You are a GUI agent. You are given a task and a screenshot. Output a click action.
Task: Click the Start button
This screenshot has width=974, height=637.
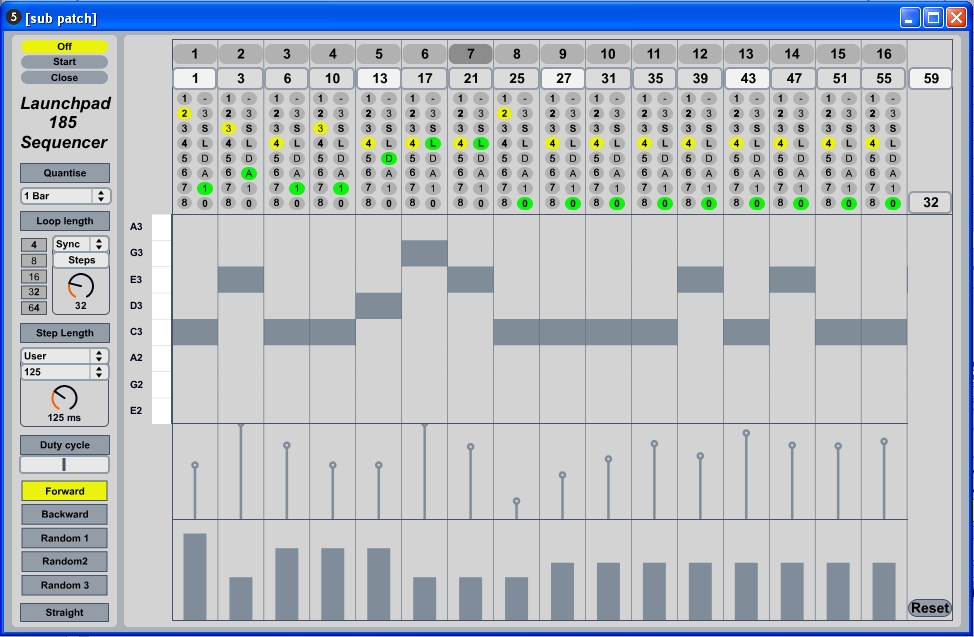point(64,62)
